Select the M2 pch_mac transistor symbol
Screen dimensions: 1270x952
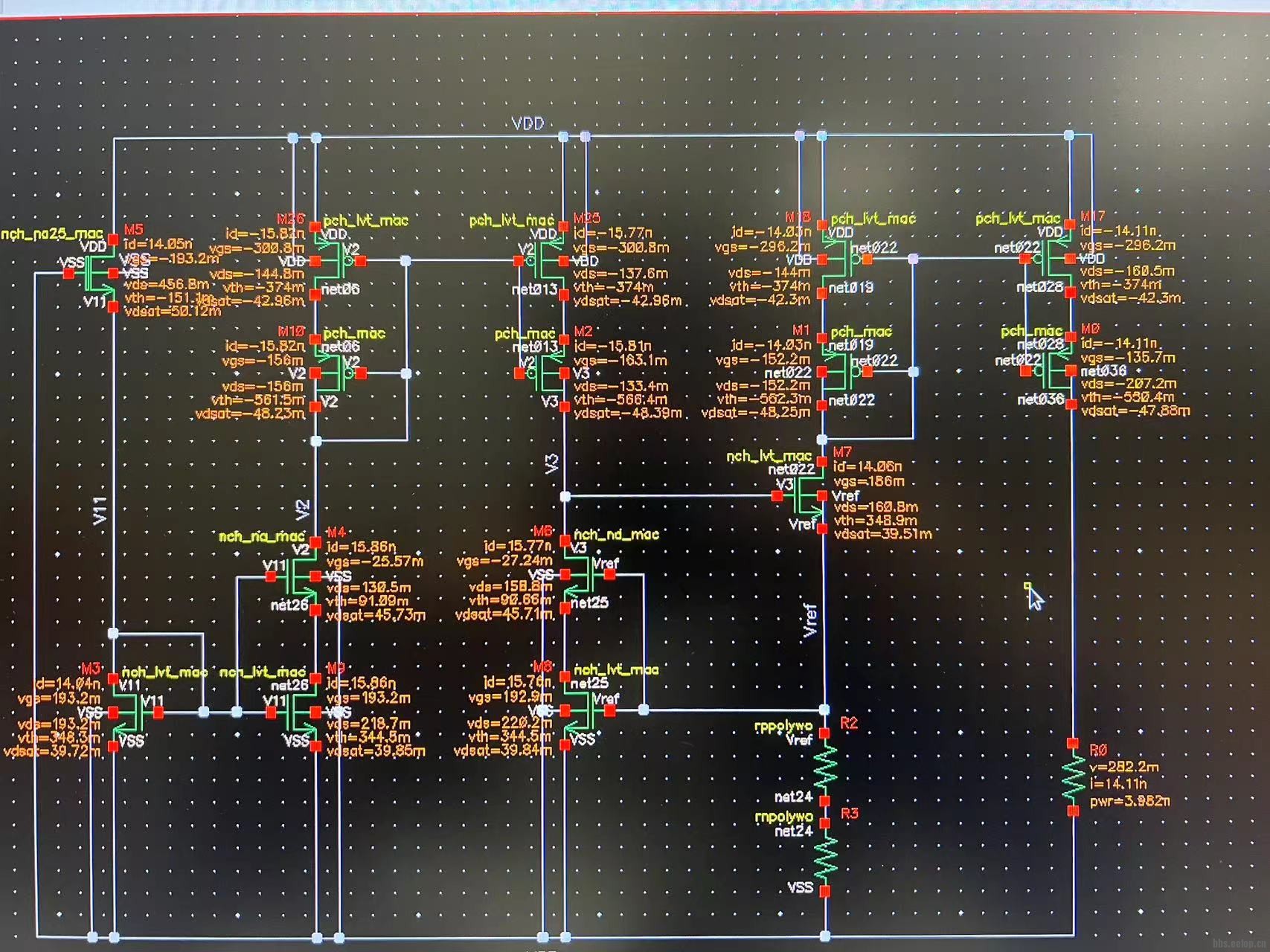point(542,373)
